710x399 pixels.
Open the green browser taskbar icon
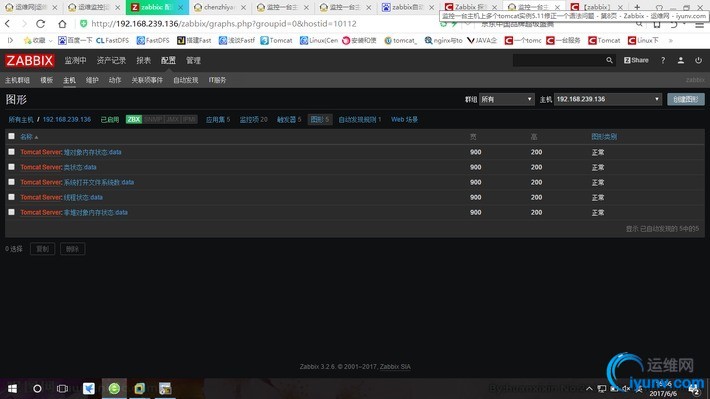pyautogui.click(x=114, y=389)
